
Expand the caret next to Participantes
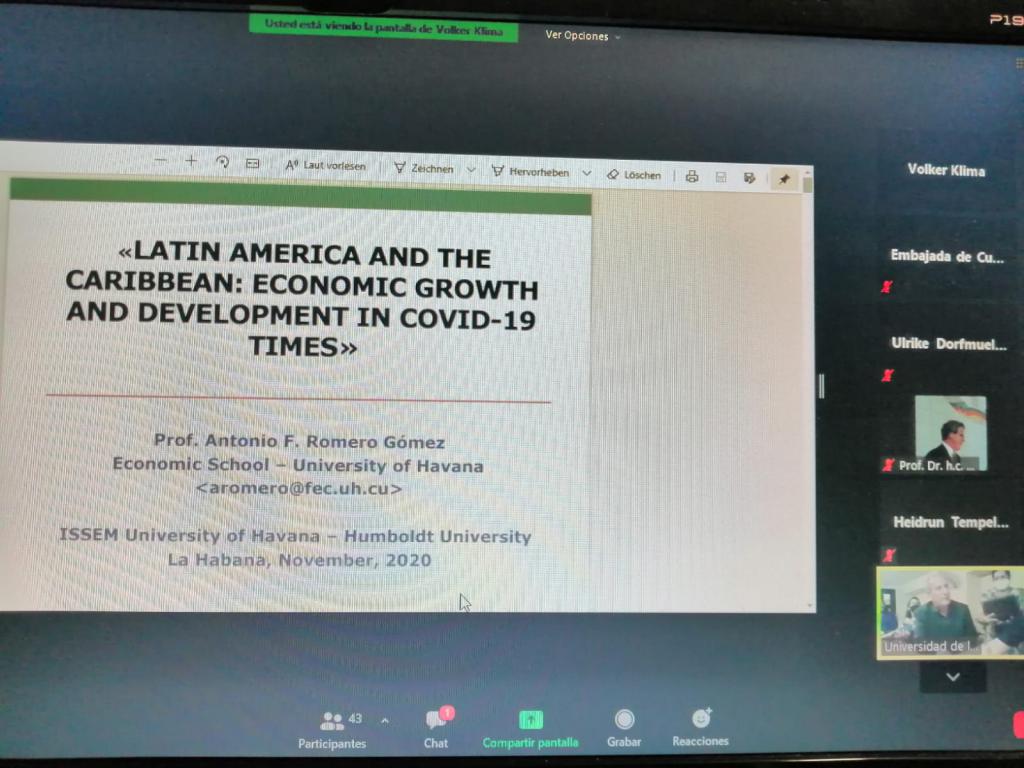point(385,721)
